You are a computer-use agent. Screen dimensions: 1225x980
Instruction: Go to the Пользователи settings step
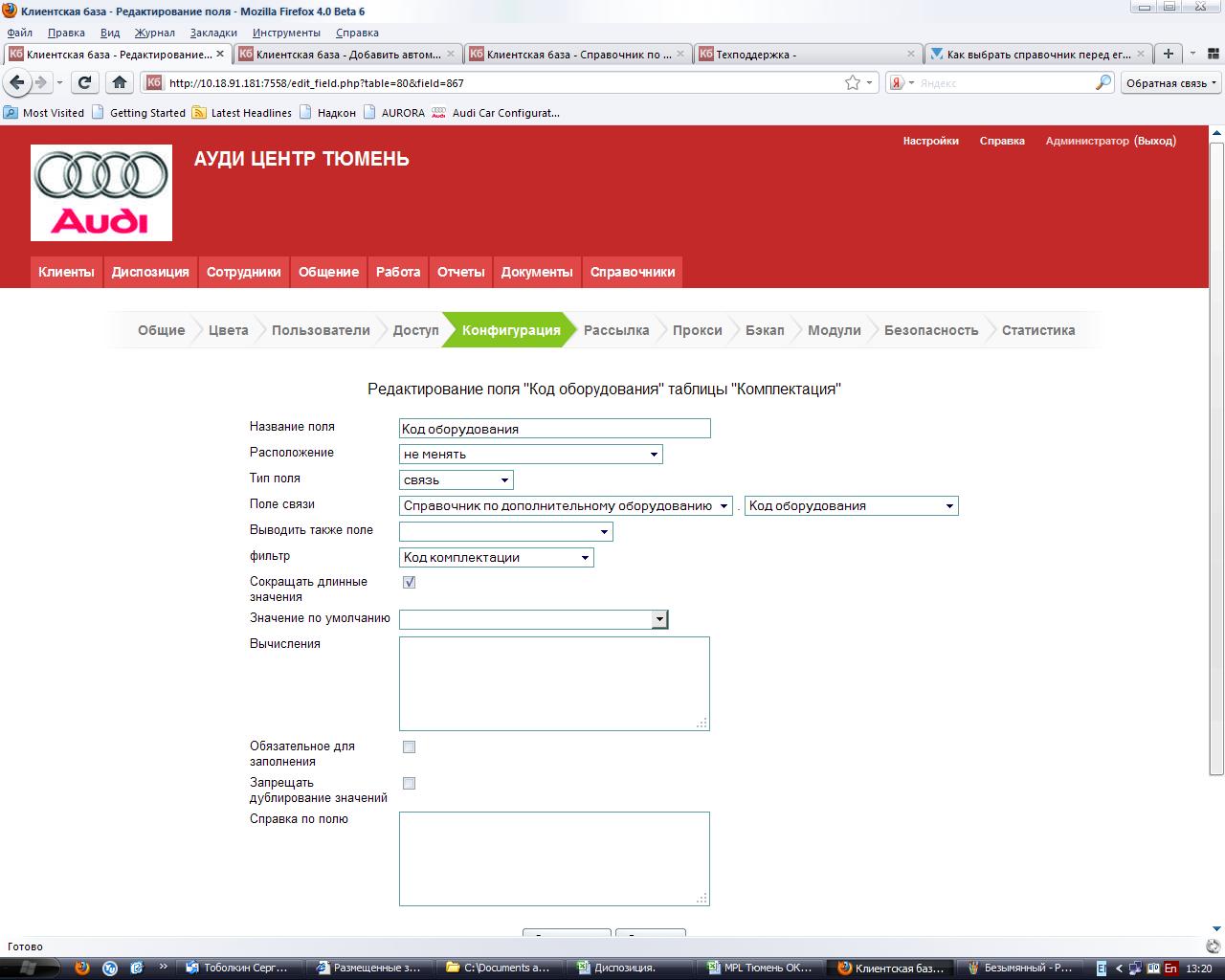[x=321, y=330]
